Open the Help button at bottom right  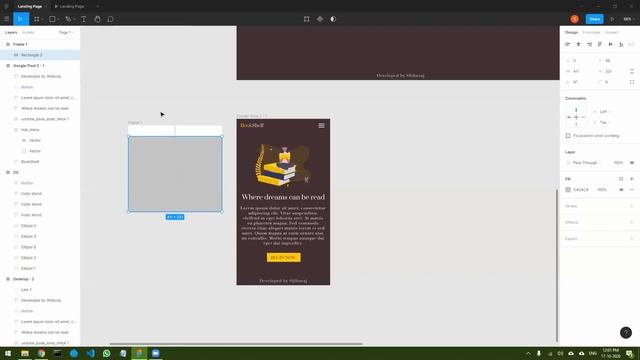click(626, 333)
